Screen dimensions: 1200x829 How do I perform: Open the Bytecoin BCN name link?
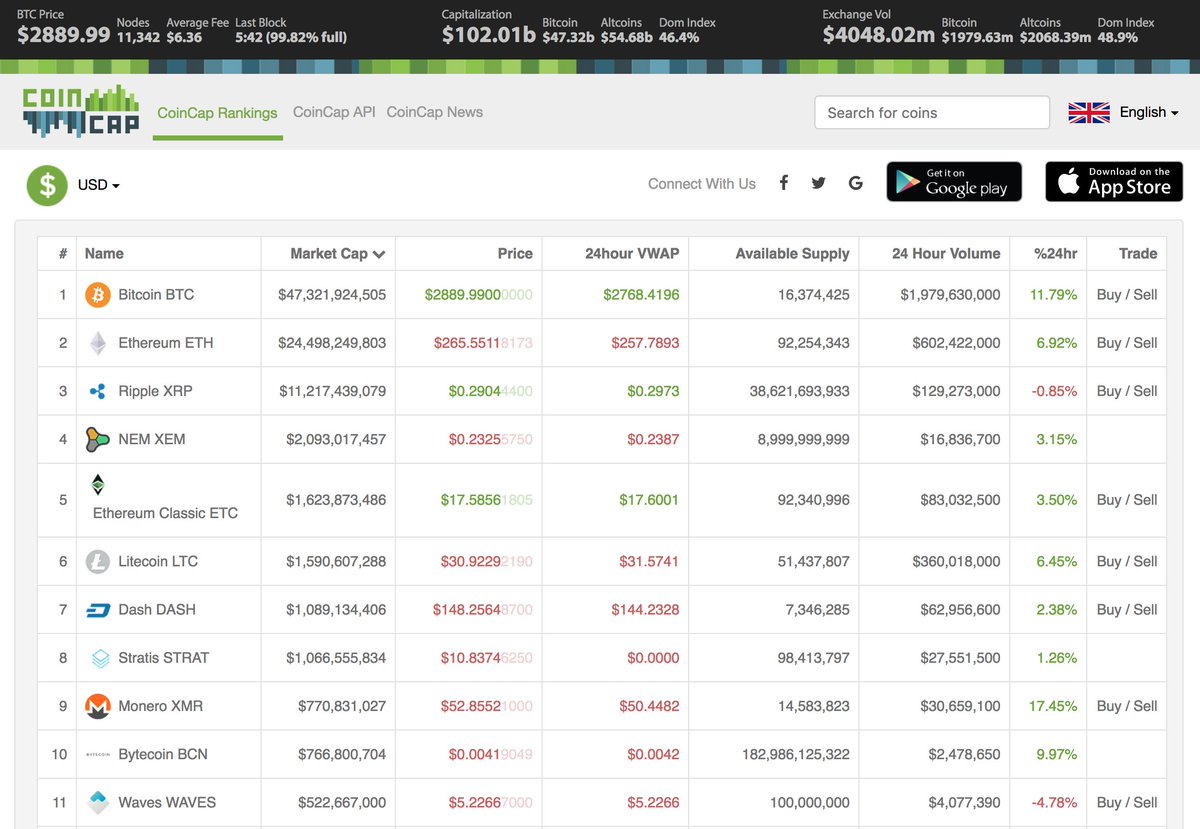(x=163, y=754)
